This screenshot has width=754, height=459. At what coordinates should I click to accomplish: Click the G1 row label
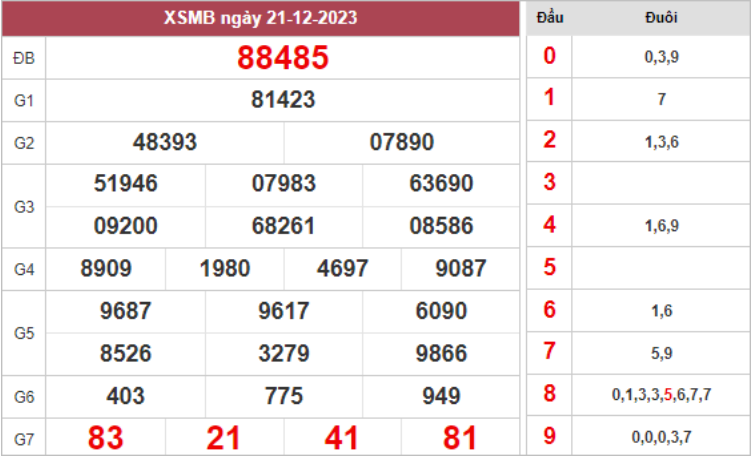click(24, 100)
